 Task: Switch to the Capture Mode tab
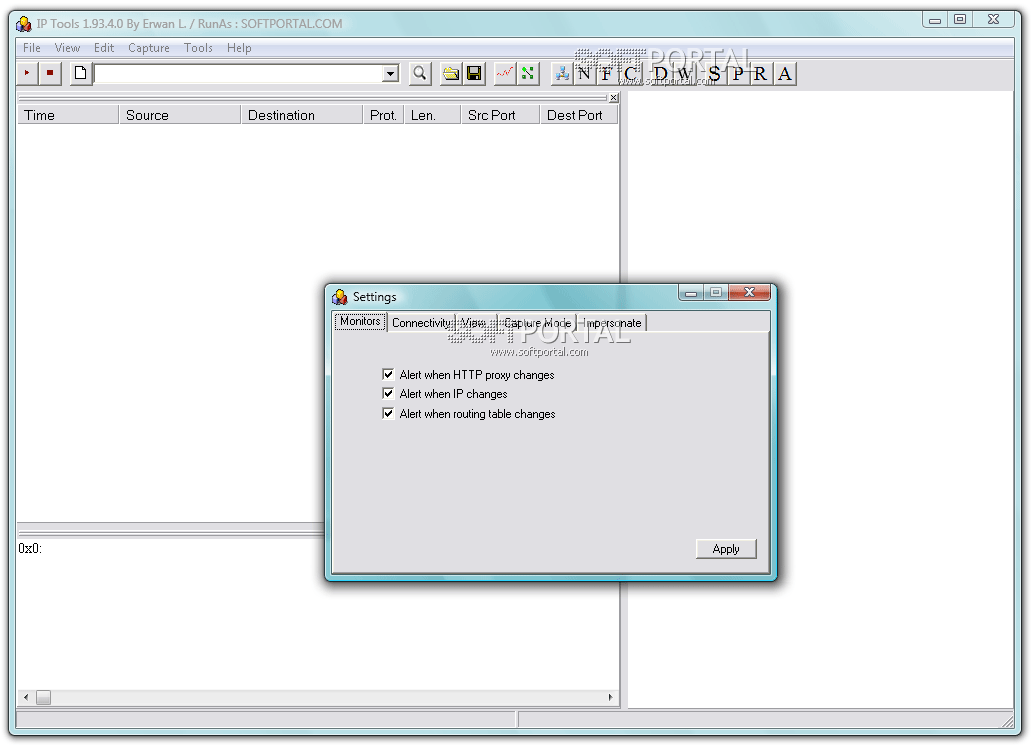click(537, 323)
